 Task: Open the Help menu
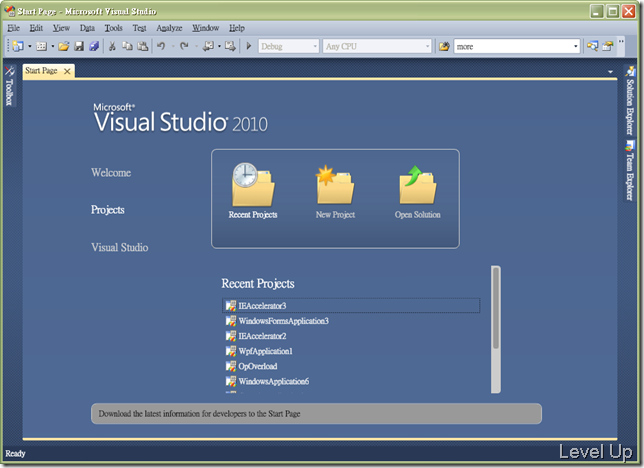pyautogui.click(x=237, y=28)
